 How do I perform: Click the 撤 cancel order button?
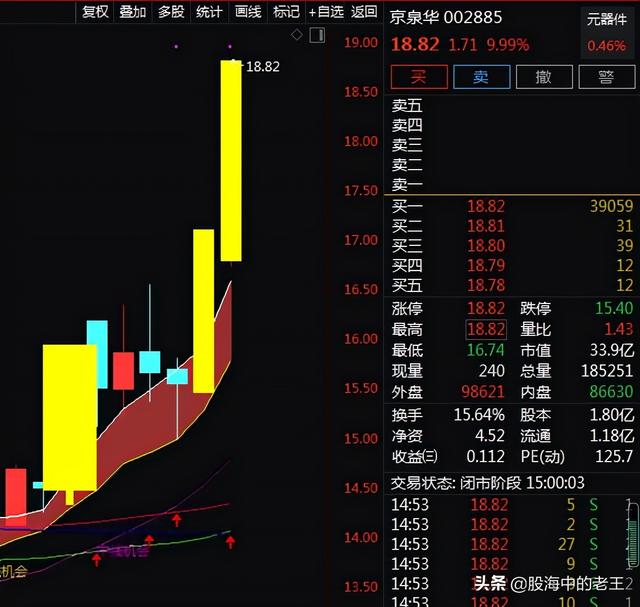[544, 77]
